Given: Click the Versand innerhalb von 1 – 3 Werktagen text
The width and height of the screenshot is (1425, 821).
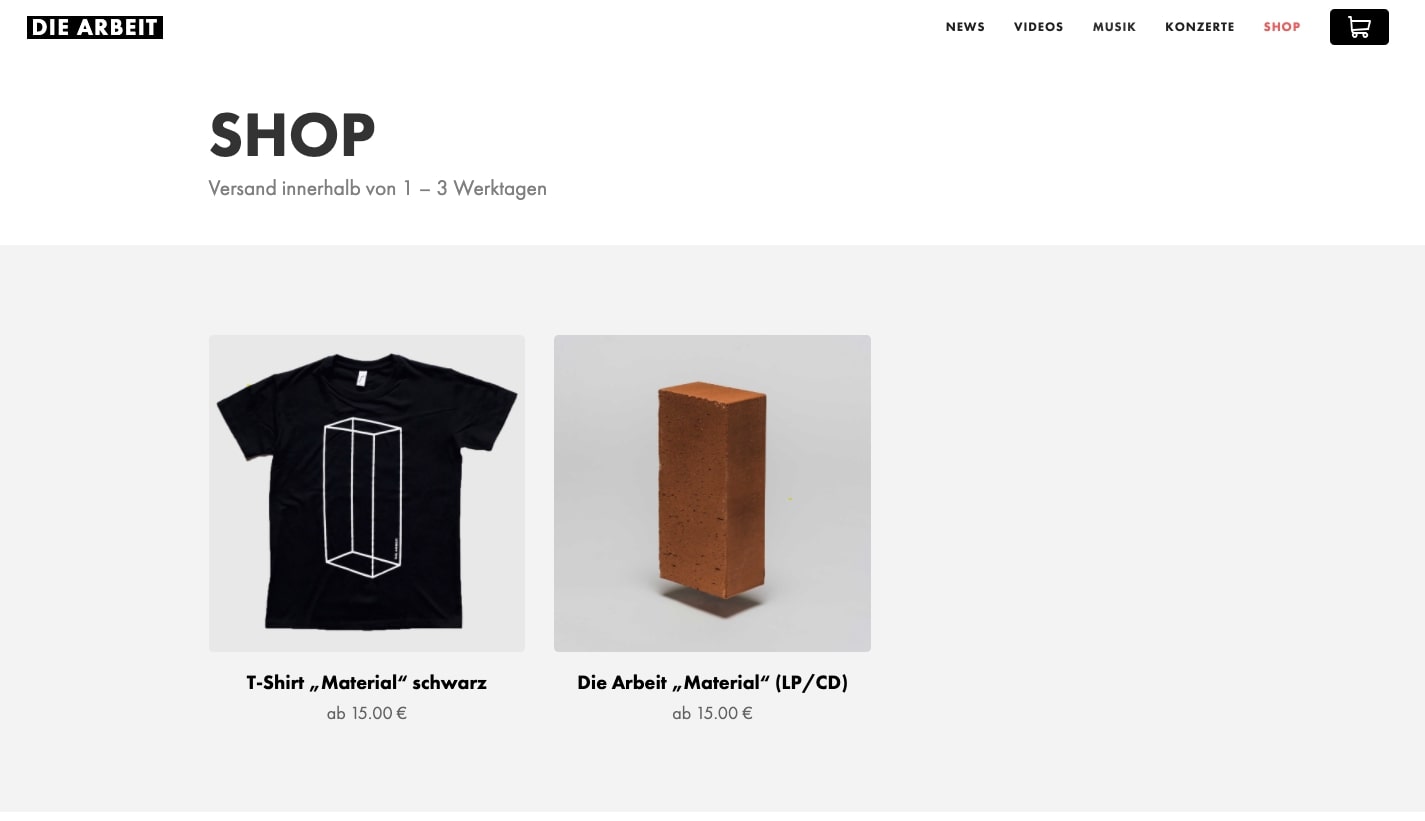Looking at the screenshot, I should [x=378, y=188].
